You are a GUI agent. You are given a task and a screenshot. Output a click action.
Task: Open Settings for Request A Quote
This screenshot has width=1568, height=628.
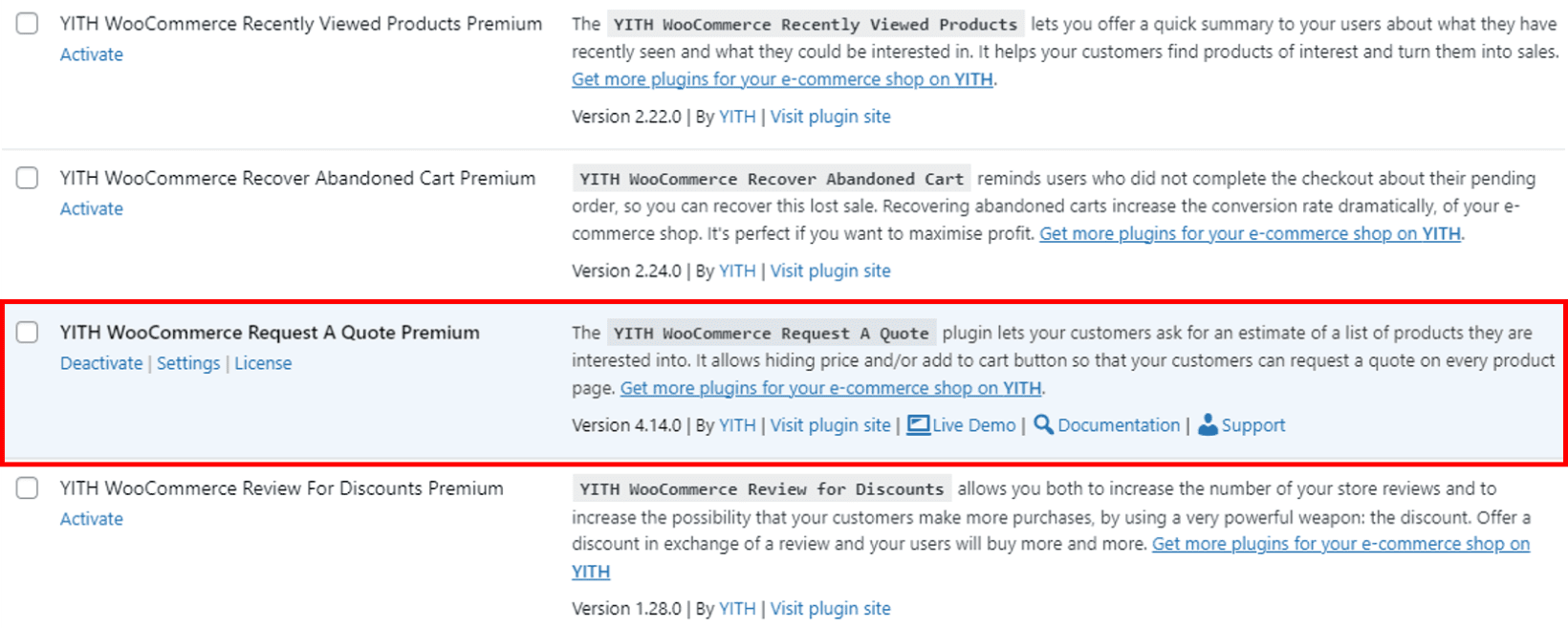(x=188, y=363)
